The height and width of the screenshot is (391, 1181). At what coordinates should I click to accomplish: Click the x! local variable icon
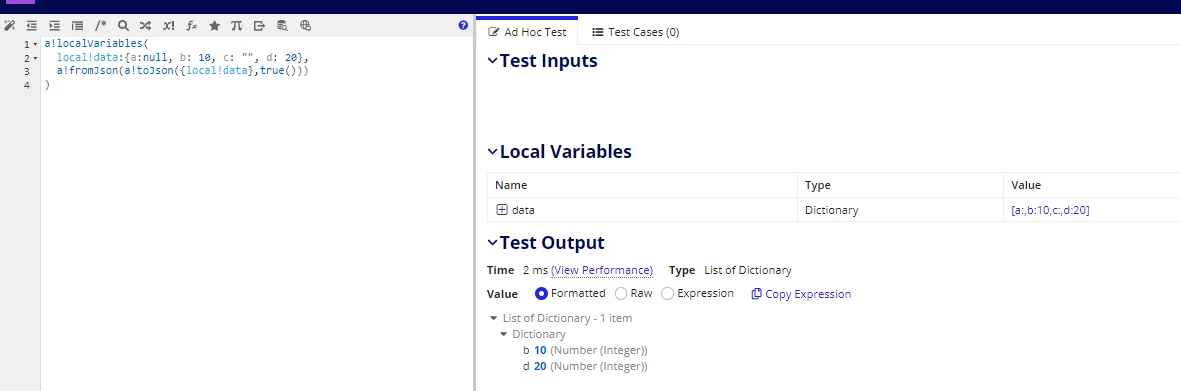(x=169, y=26)
